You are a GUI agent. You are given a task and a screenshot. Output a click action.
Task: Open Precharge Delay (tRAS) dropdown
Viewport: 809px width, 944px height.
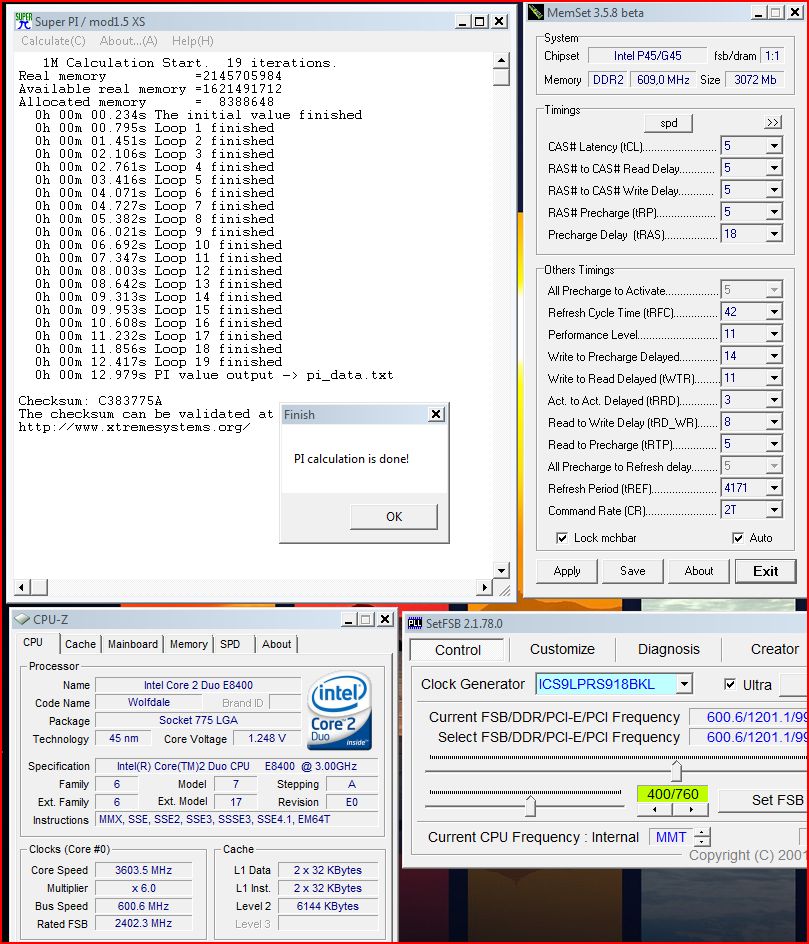tap(775, 234)
